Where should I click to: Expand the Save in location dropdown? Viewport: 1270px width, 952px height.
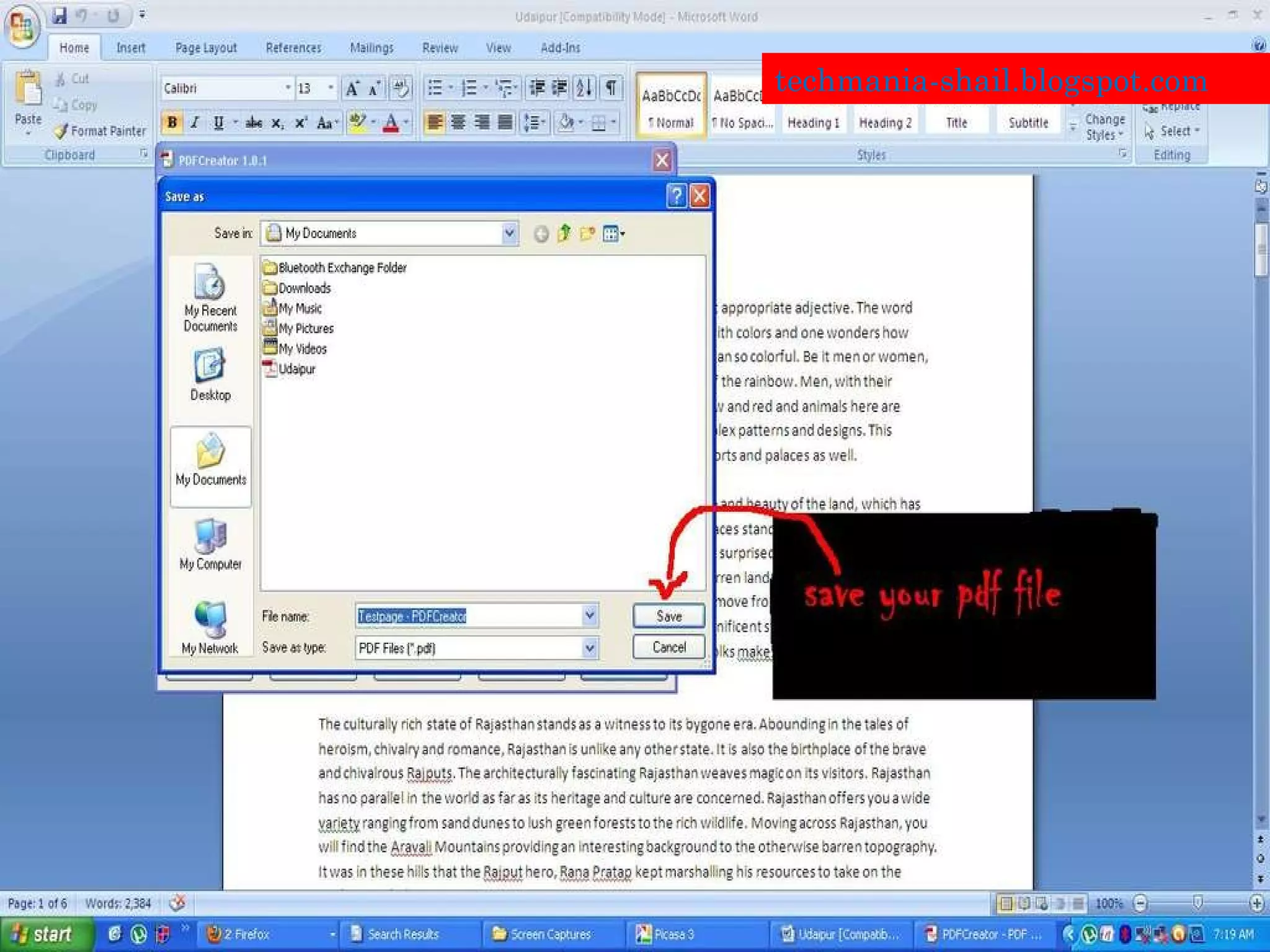point(509,234)
